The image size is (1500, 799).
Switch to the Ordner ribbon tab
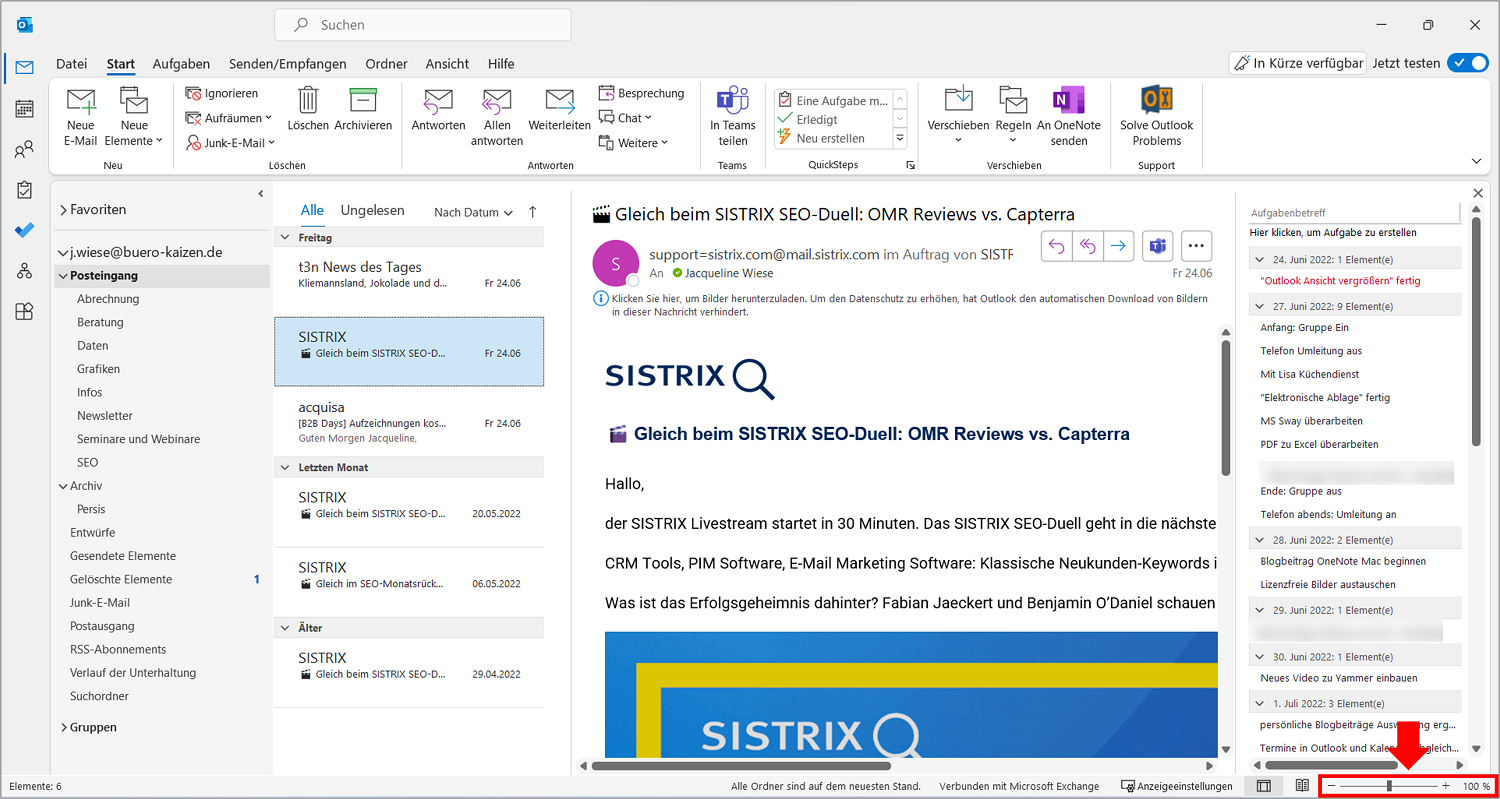pyautogui.click(x=386, y=64)
